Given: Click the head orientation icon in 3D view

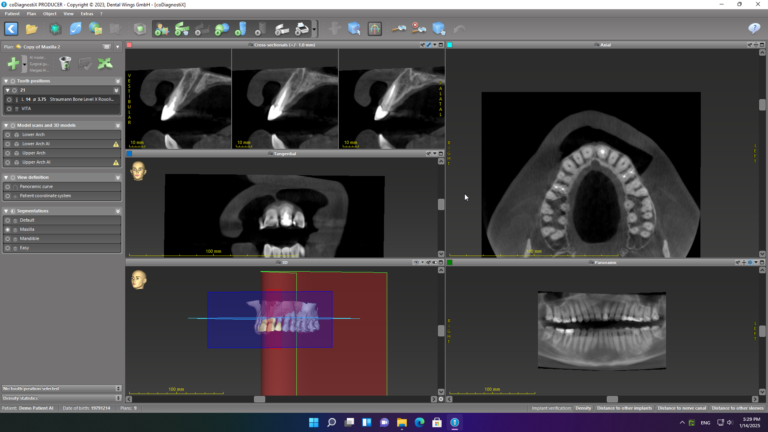Looking at the screenshot, I should tap(137, 279).
